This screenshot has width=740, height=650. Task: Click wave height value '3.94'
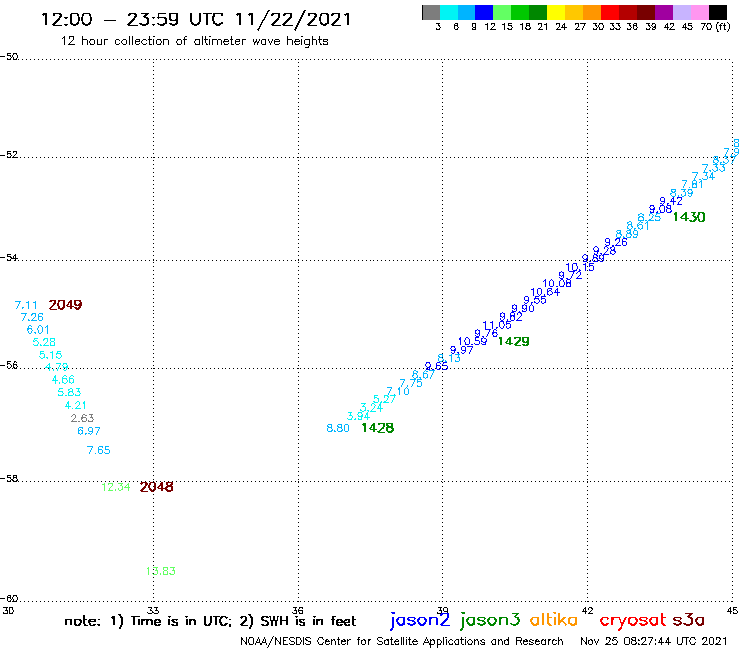pos(358,416)
